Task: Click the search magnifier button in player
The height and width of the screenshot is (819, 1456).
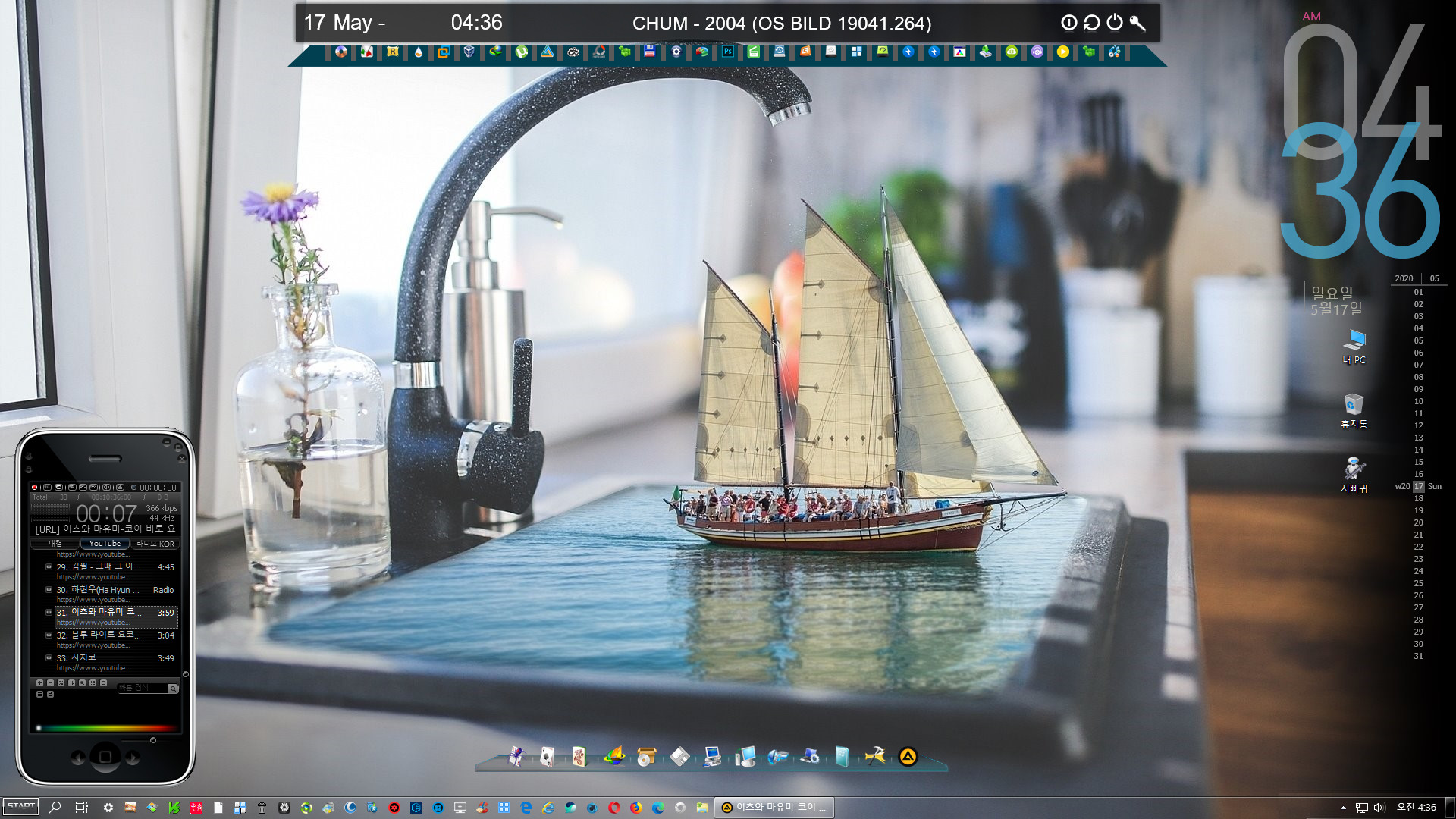Action: click(173, 689)
